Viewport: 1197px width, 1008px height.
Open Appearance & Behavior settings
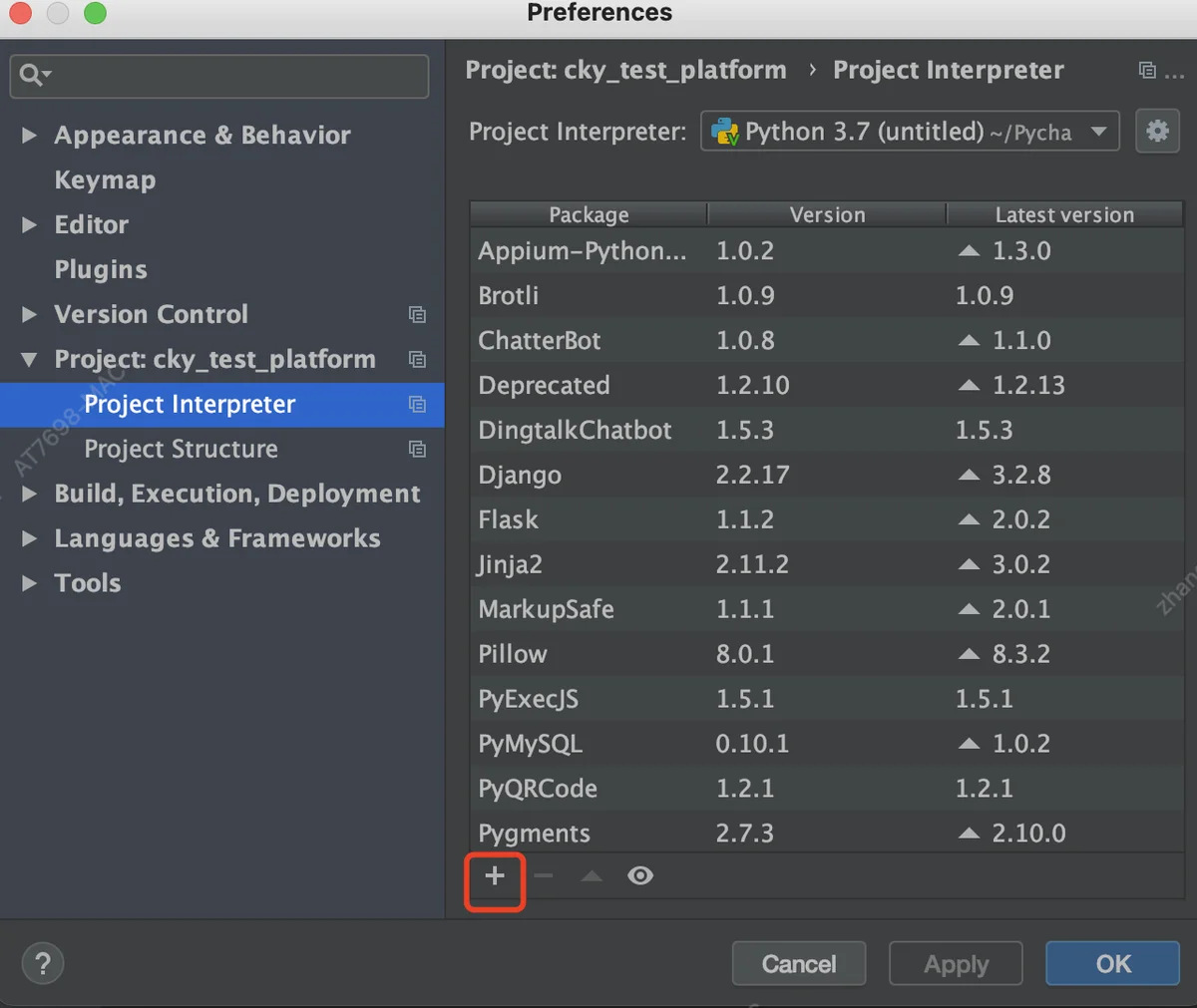[202, 136]
